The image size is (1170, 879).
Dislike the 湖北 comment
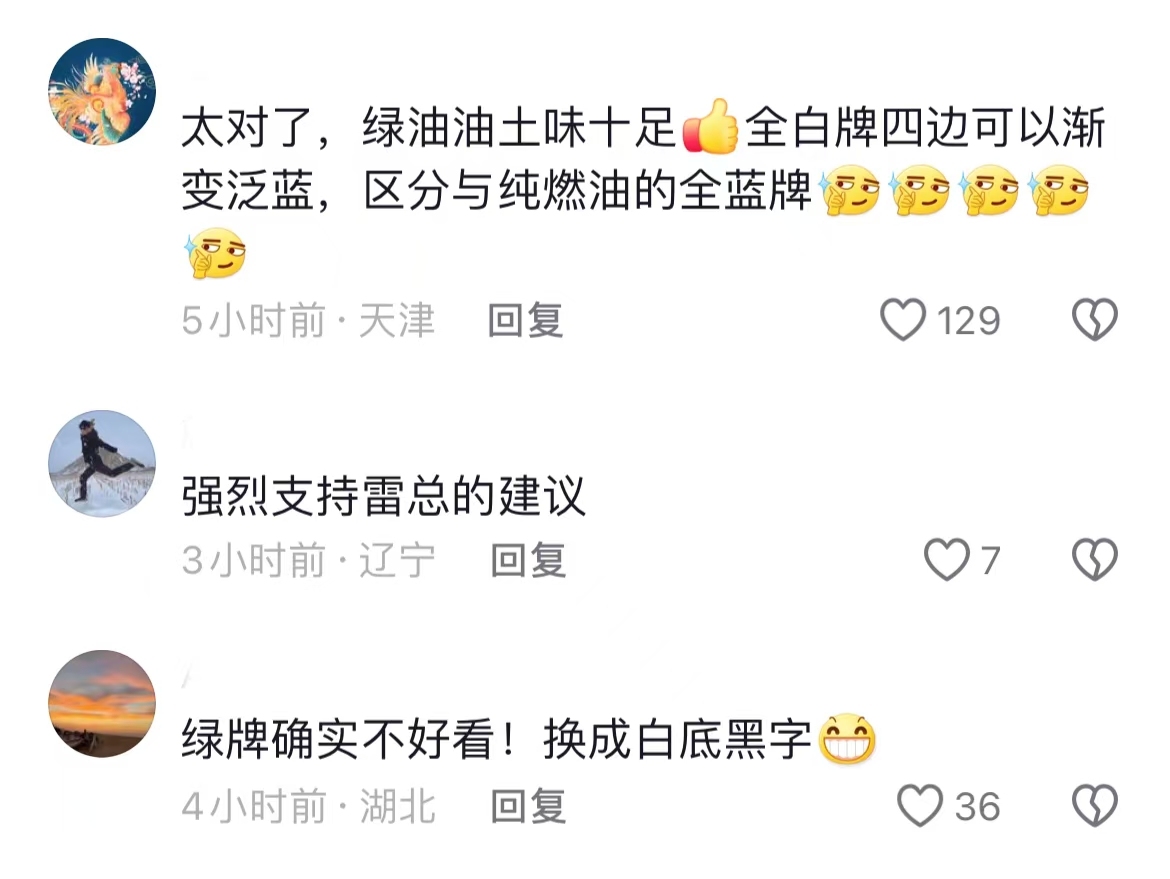pos(1095,805)
